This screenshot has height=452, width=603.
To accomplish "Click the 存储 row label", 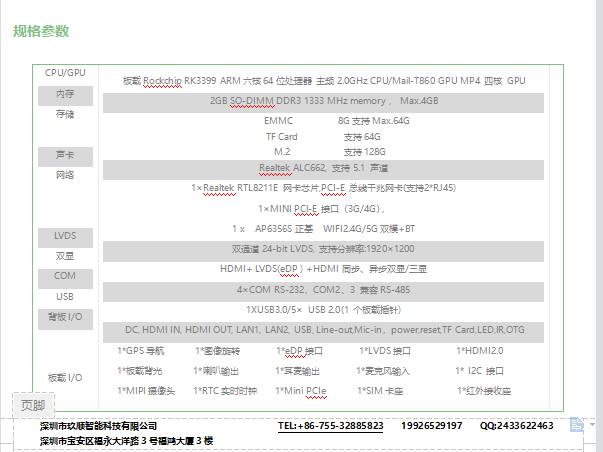I will (65, 114).
